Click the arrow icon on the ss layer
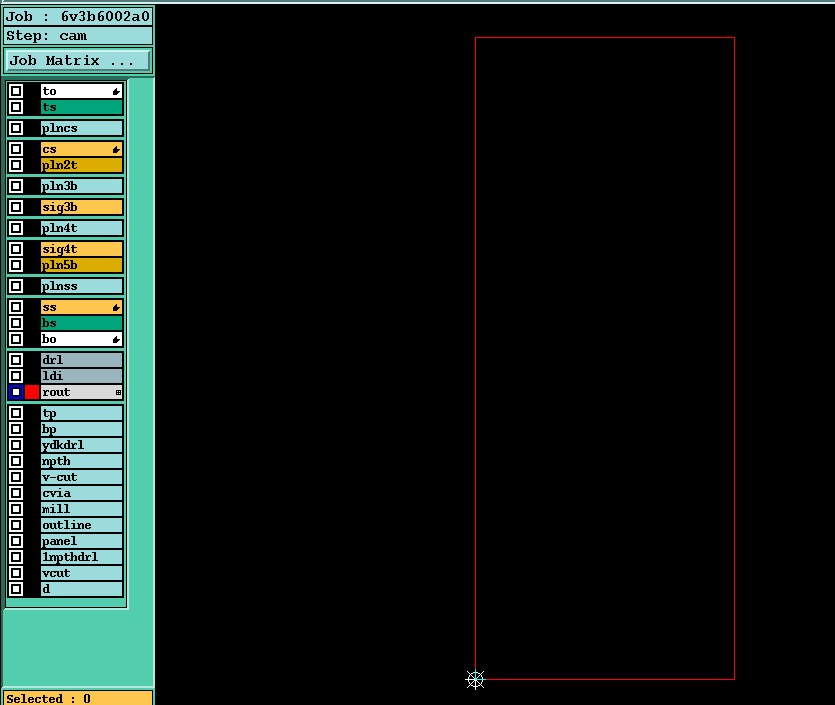This screenshot has height=705, width=835. point(116,308)
